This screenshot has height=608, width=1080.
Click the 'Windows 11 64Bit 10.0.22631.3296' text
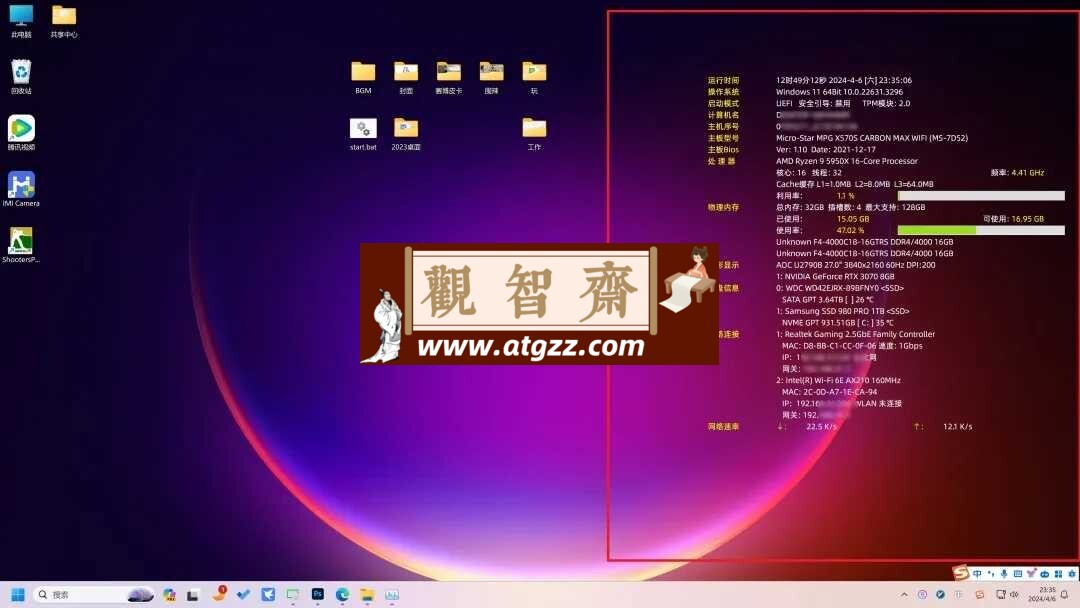(x=839, y=92)
